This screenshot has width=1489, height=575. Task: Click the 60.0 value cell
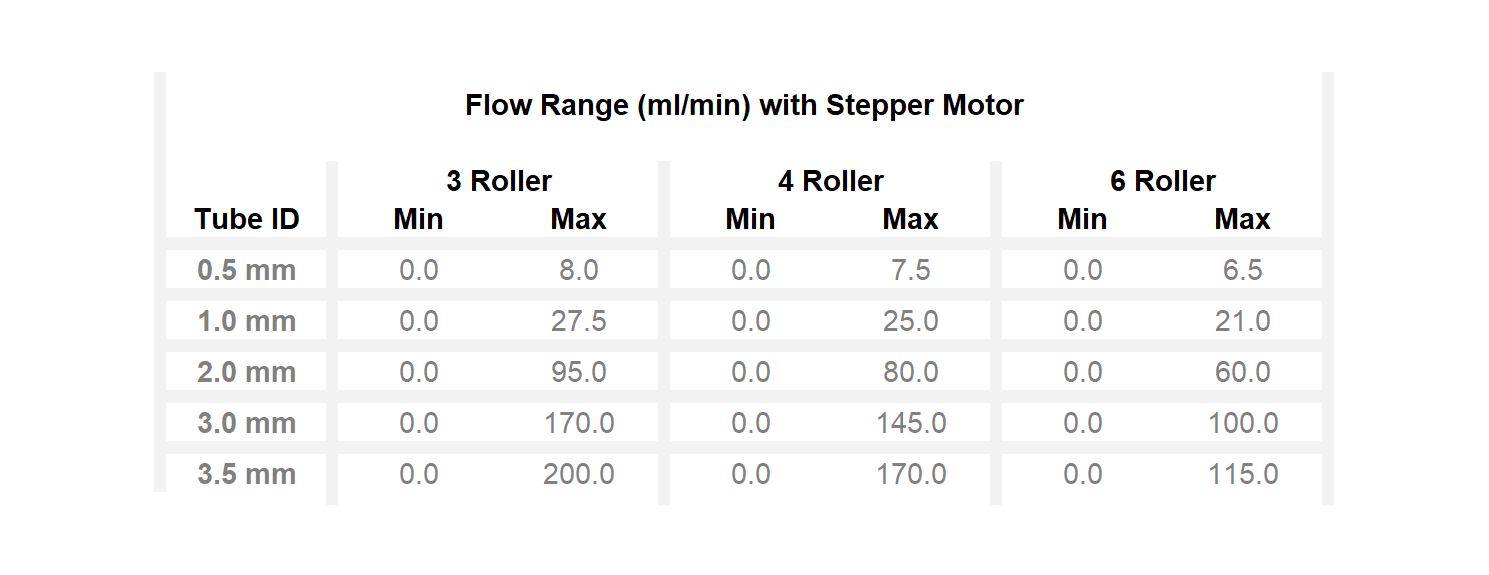pyautogui.click(x=1243, y=372)
